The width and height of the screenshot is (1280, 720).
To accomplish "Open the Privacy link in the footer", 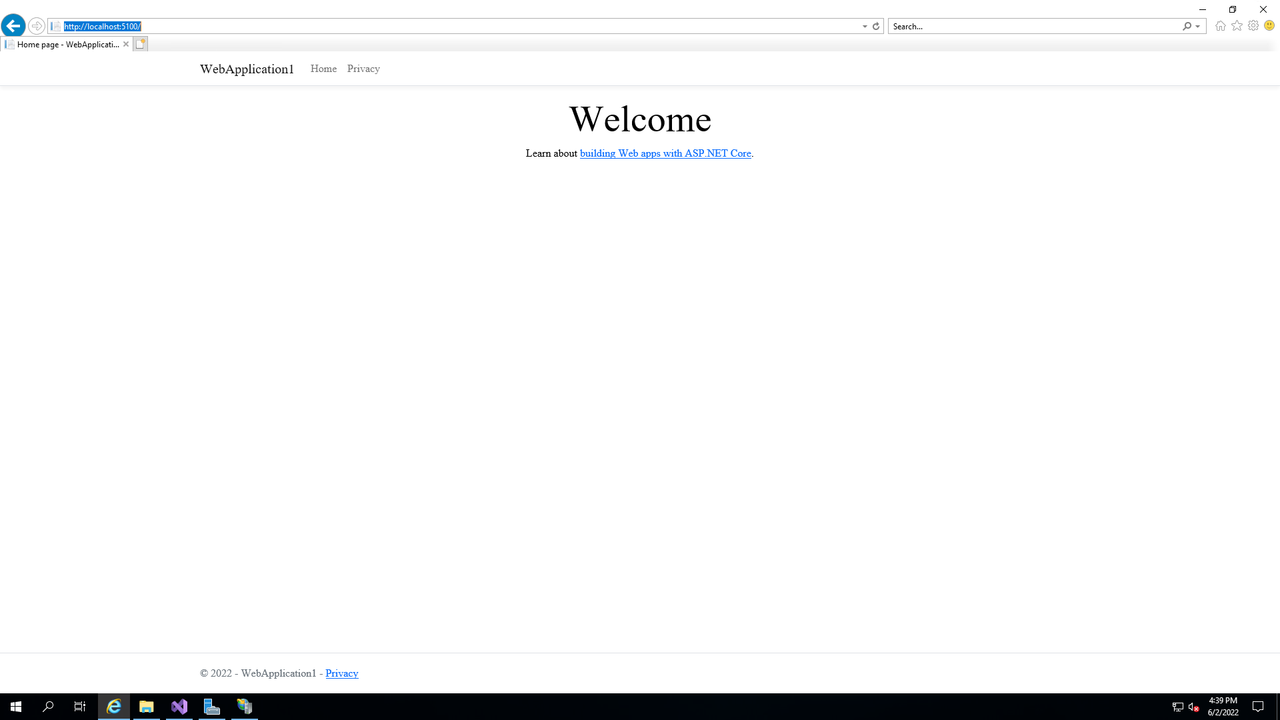I will pos(342,674).
